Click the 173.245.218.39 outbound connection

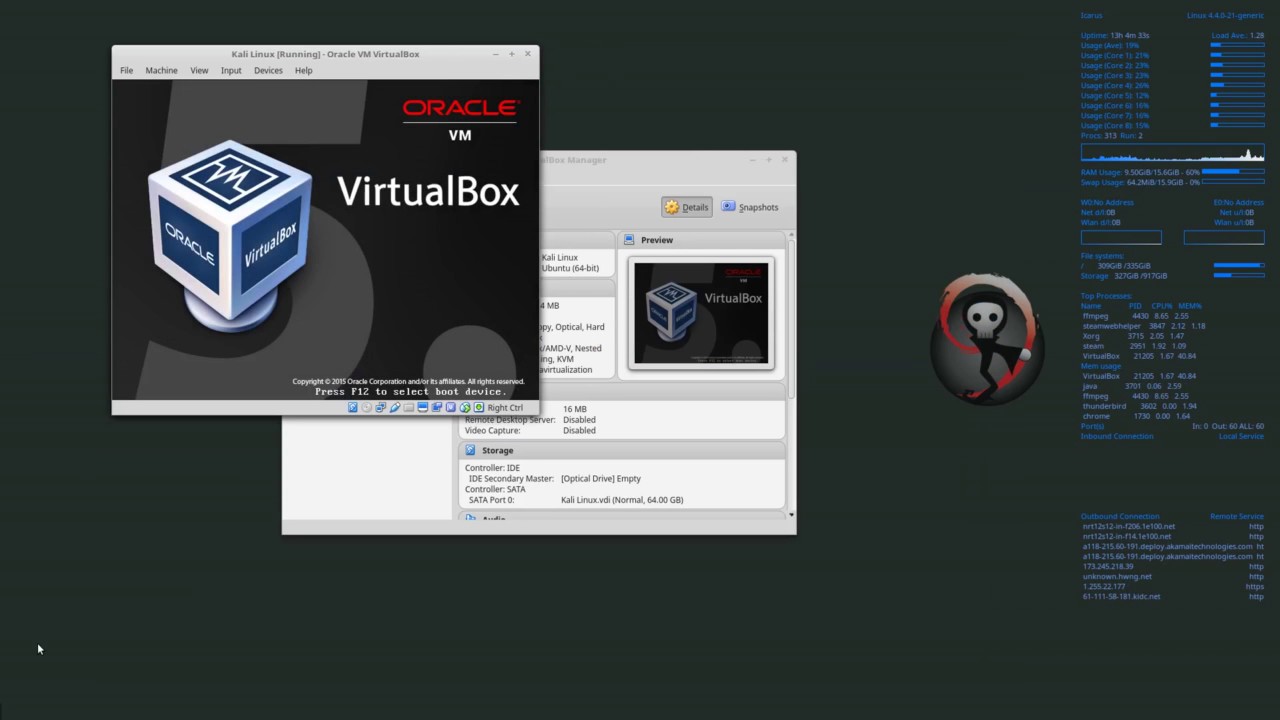tap(1110, 566)
